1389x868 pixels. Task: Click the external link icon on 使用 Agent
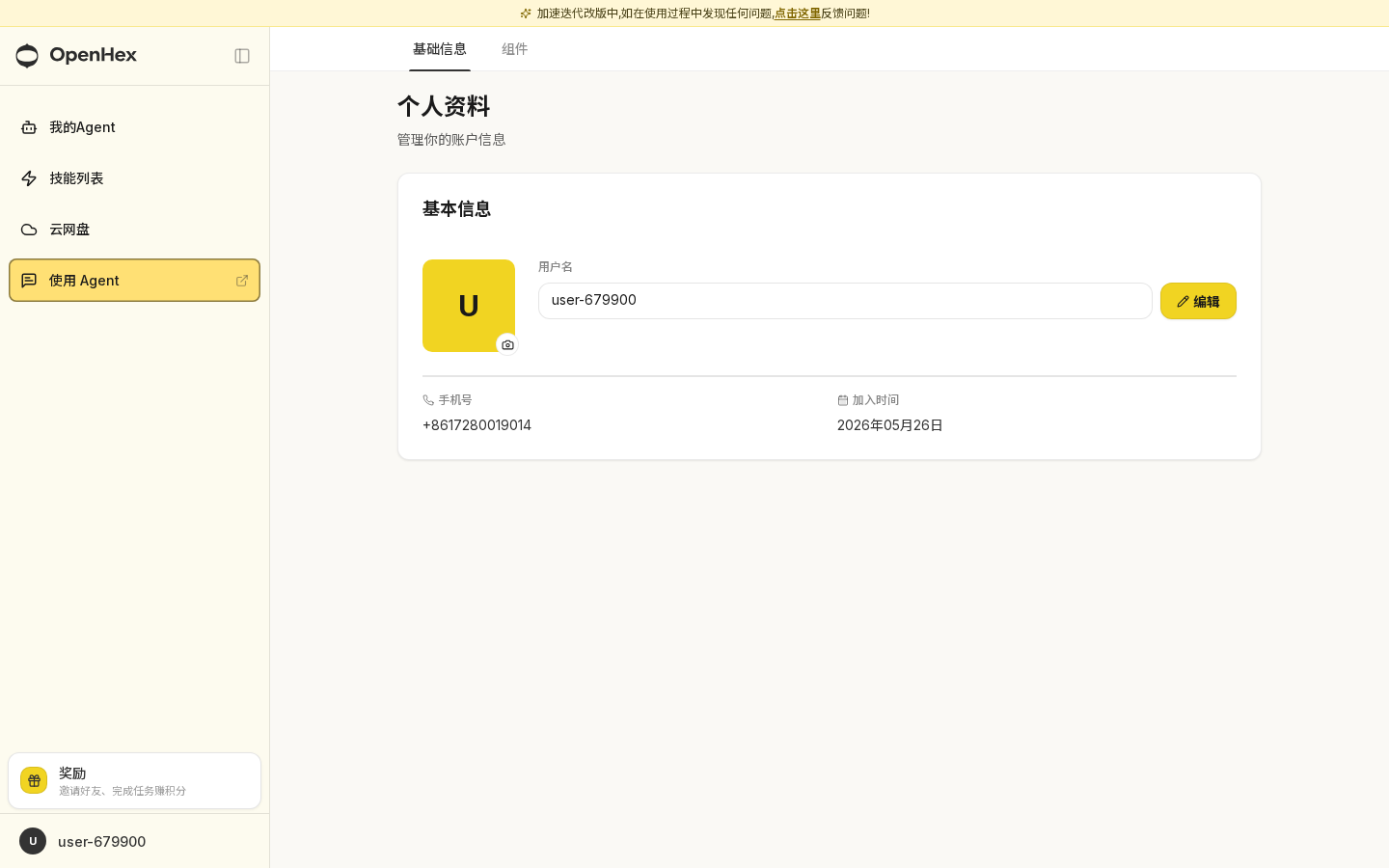click(x=242, y=281)
